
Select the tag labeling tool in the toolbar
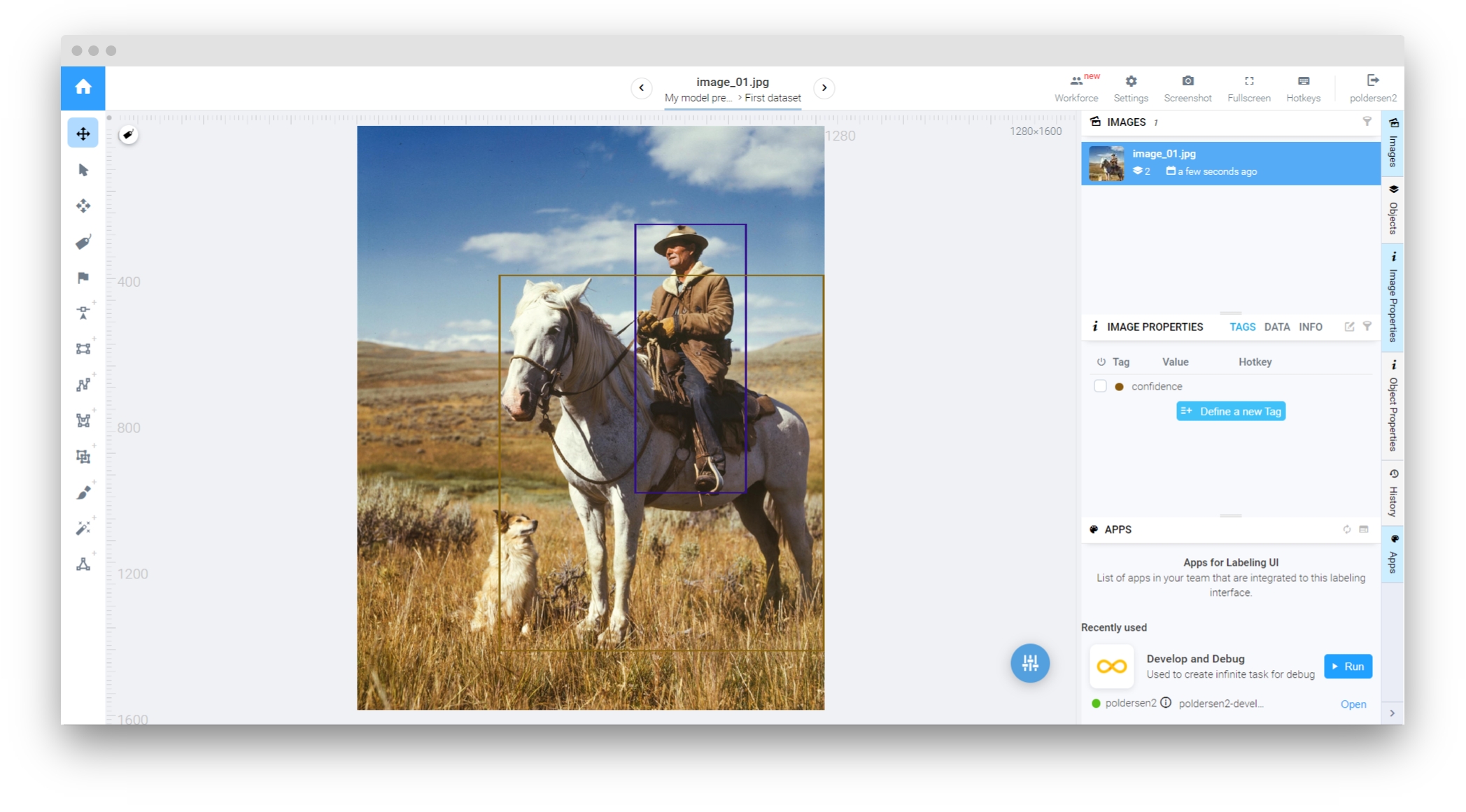pos(83,242)
